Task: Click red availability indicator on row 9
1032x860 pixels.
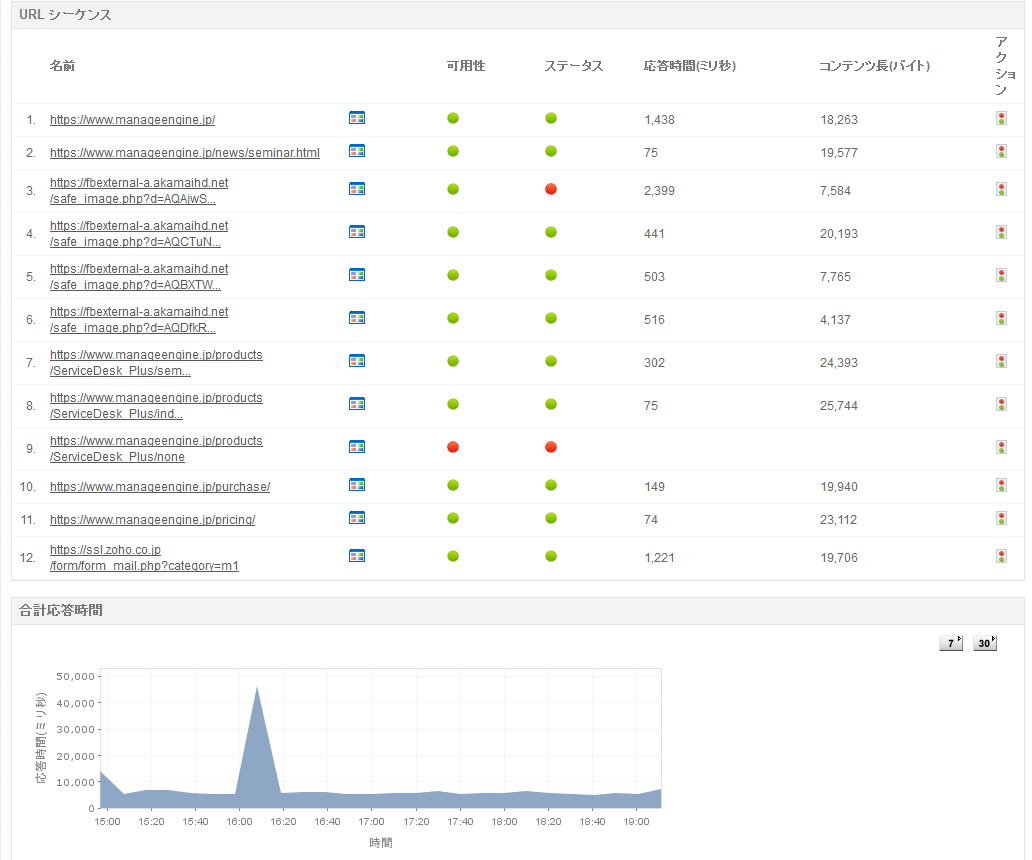Action: [x=453, y=447]
